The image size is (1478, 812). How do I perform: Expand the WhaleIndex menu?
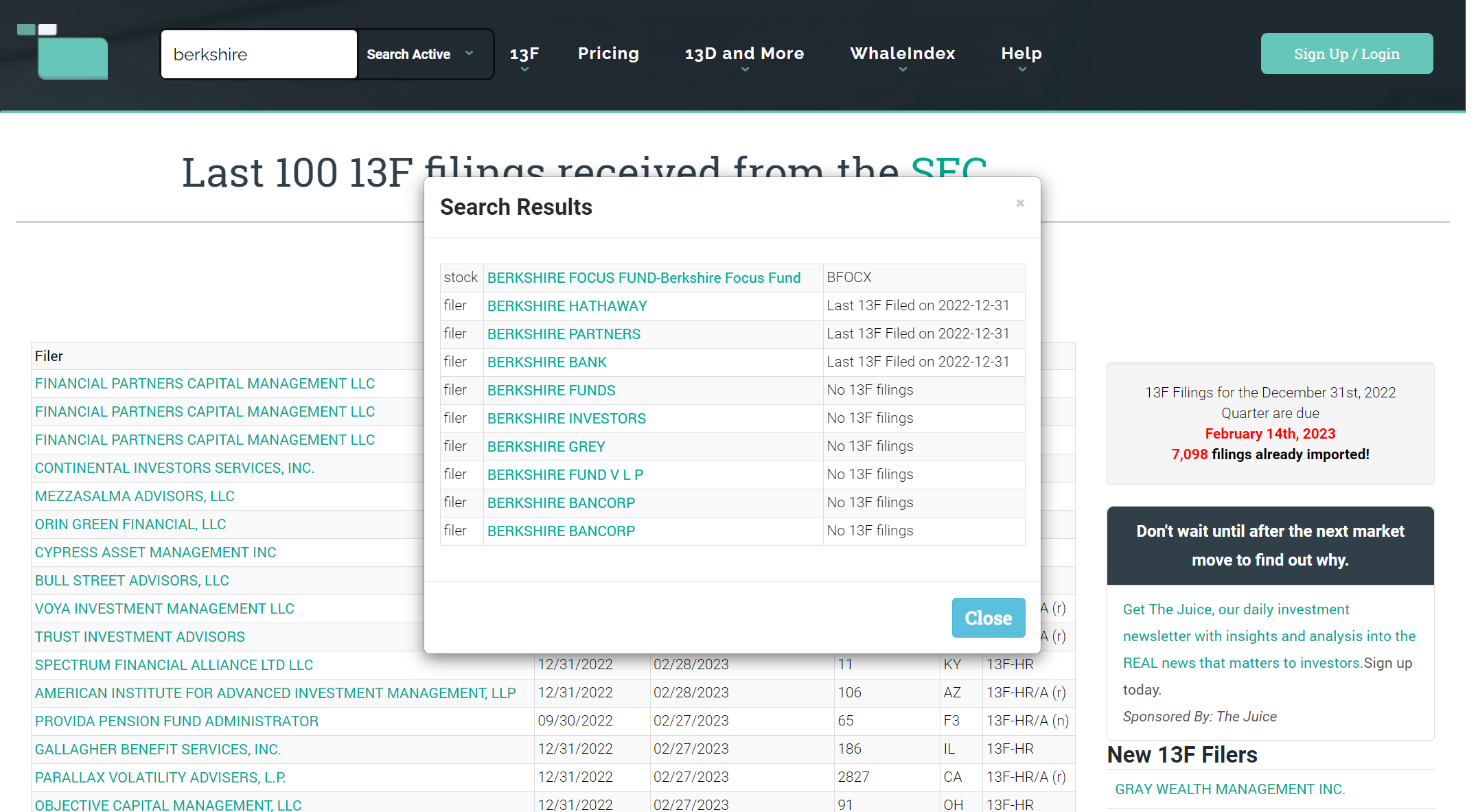903,54
